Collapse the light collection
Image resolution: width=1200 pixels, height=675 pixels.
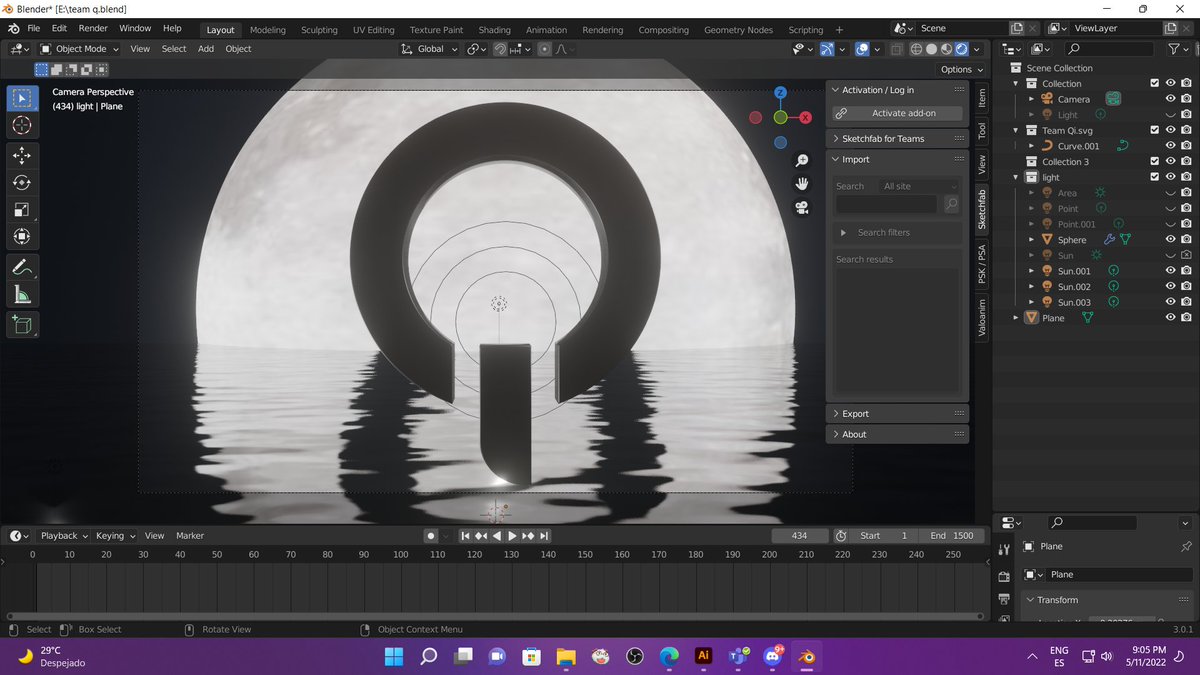coord(1017,177)
